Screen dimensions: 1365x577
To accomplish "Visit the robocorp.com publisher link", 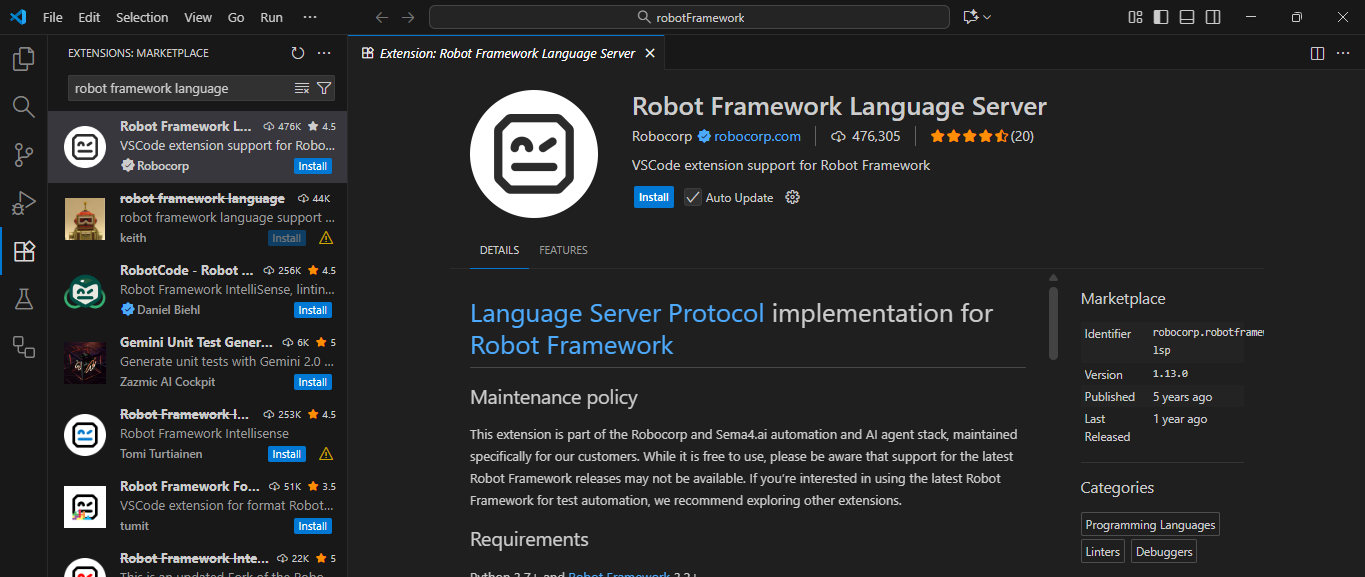I will pyautogui.click(x=756, y=136).
